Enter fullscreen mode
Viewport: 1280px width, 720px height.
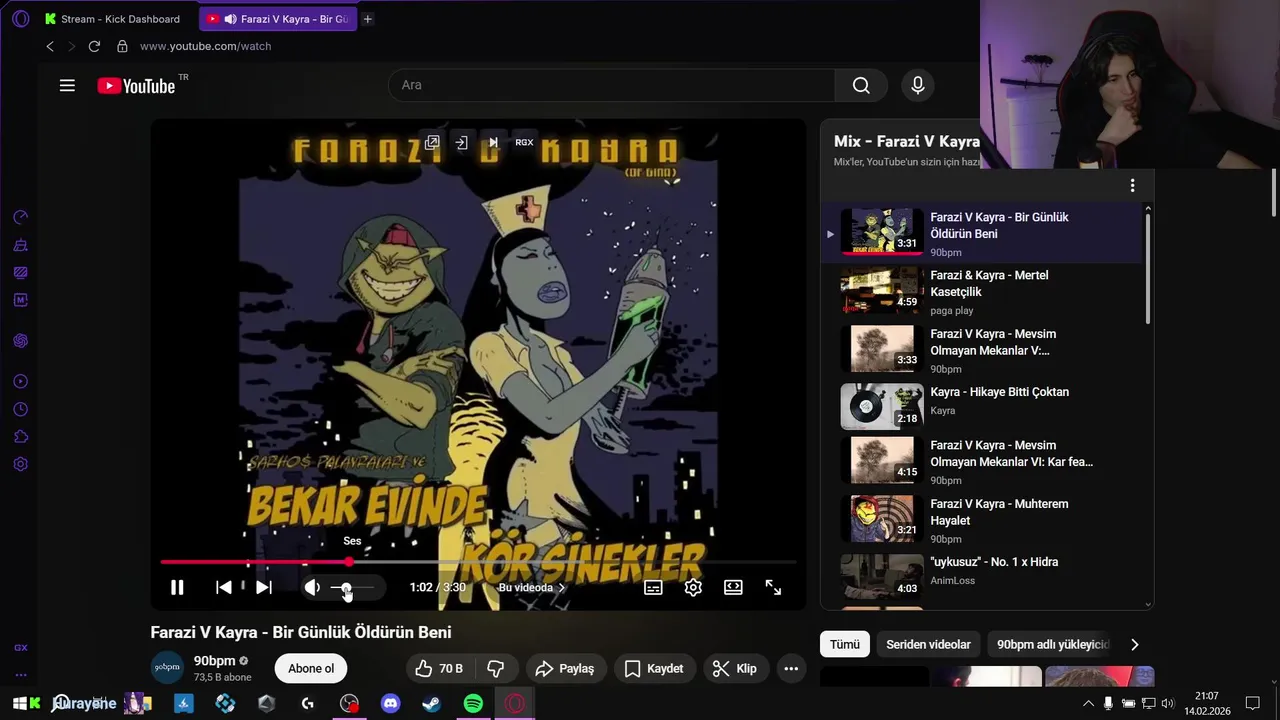coord(773,588)
